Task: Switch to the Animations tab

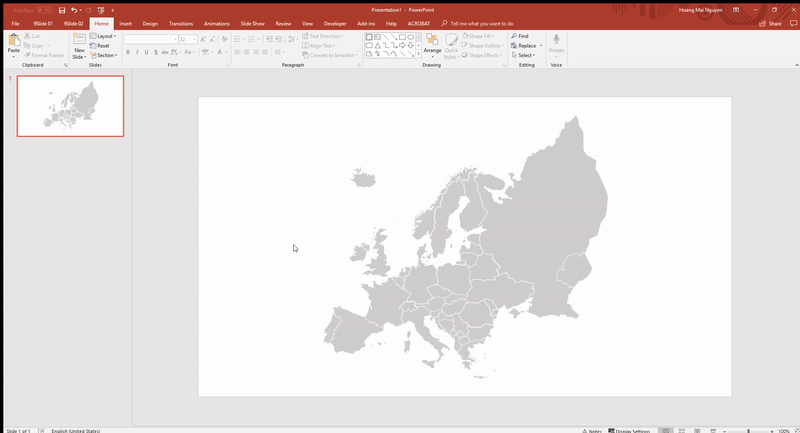Action: (217, 23)
